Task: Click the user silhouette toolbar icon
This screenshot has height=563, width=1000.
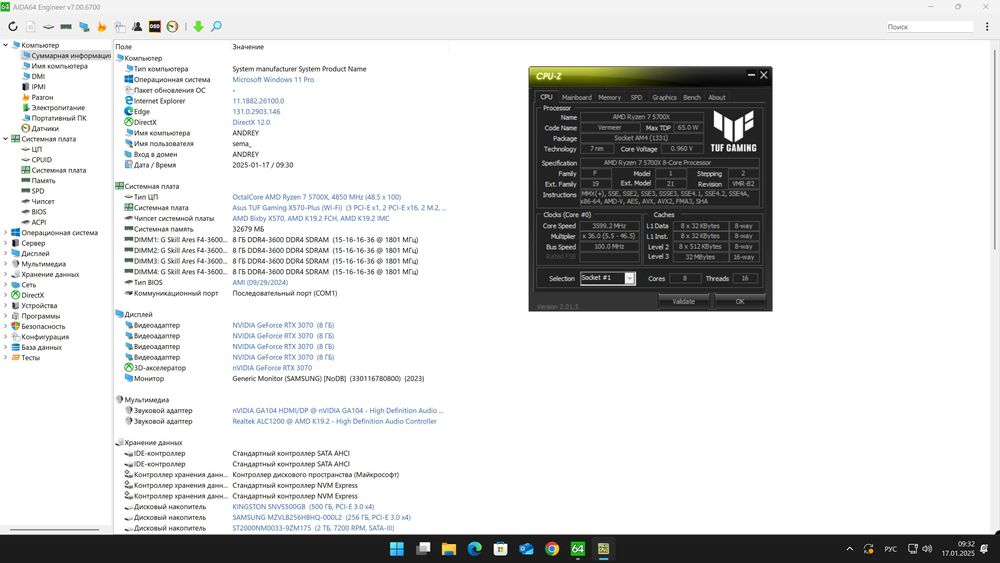Action: (x=137, y=27)
